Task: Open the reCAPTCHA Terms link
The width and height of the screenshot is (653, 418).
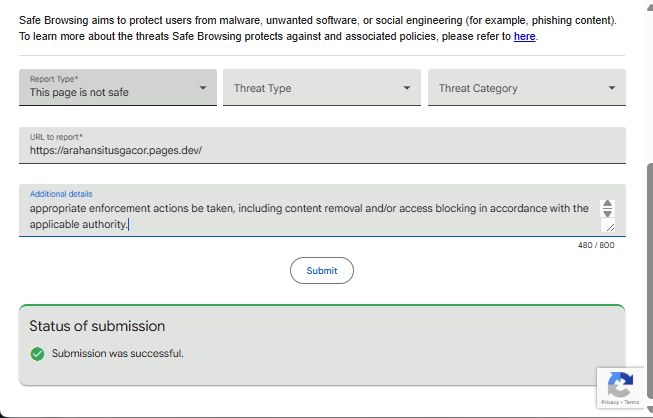Action: [x=632, y=403]
